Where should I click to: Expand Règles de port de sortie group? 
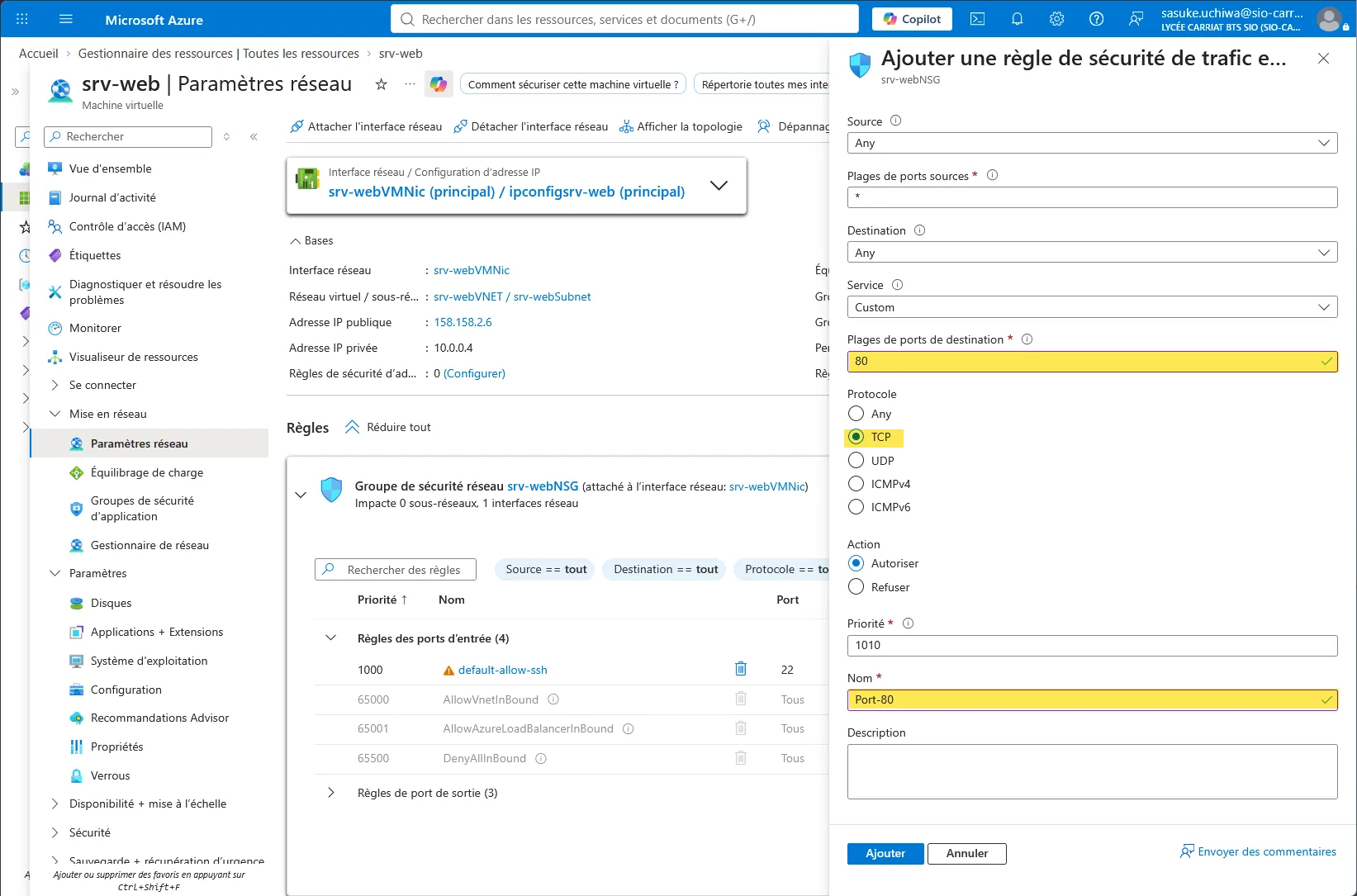330,793
